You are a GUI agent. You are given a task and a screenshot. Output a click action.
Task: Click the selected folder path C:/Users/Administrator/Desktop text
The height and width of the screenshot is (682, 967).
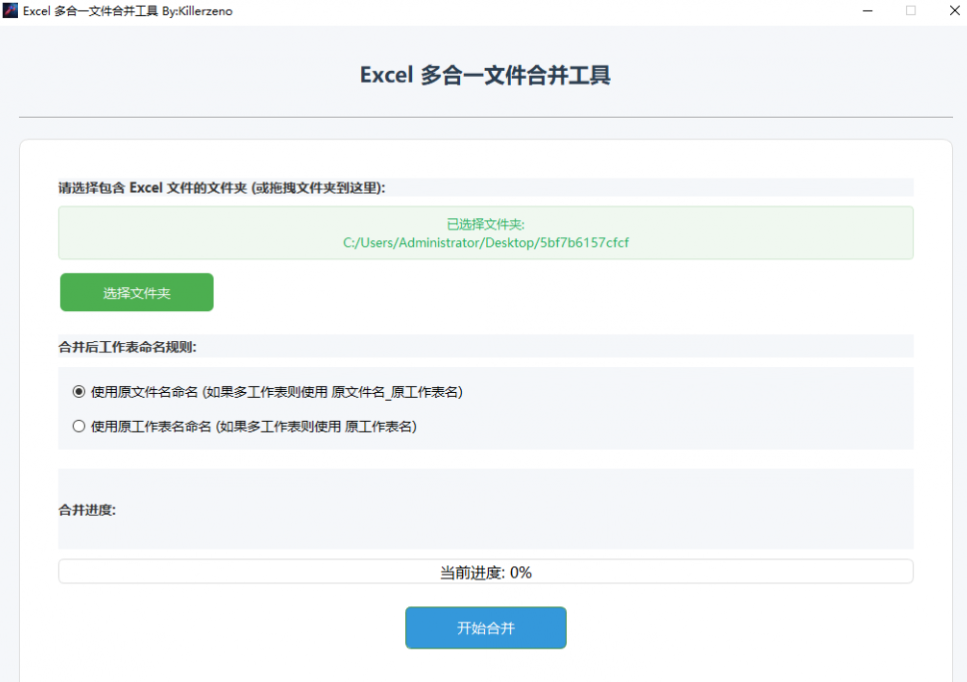click(485, 243)
